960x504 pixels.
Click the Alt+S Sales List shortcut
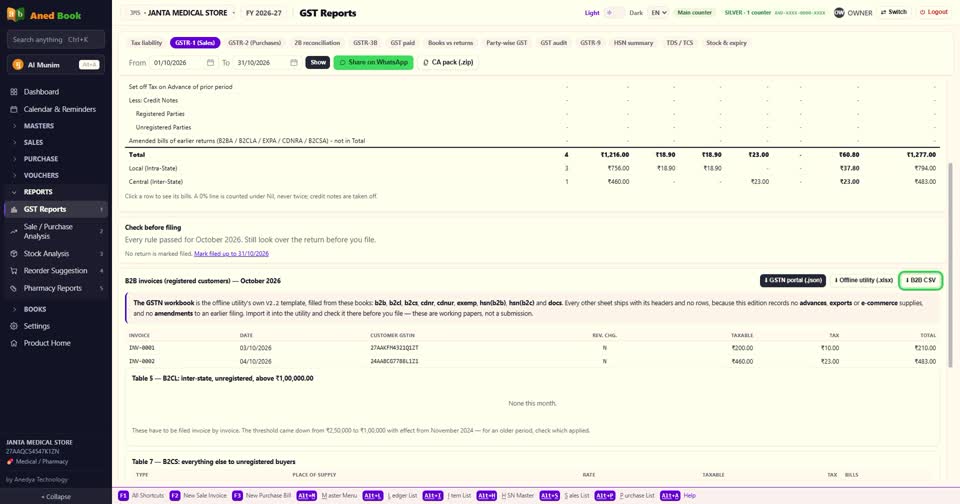[564, 495]
